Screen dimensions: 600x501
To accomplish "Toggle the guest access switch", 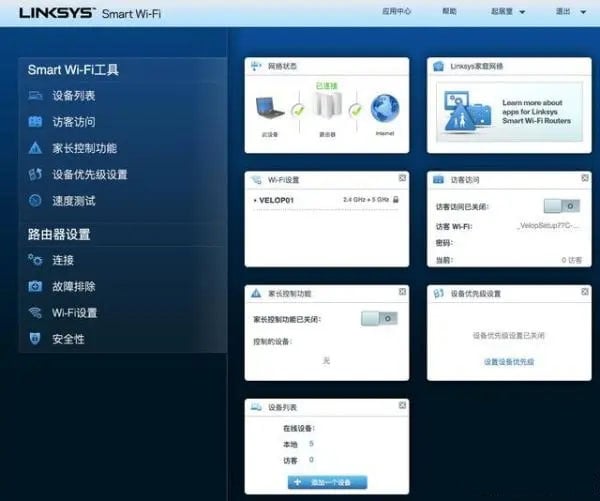I will pyautogui.click(x=562, y=206).
